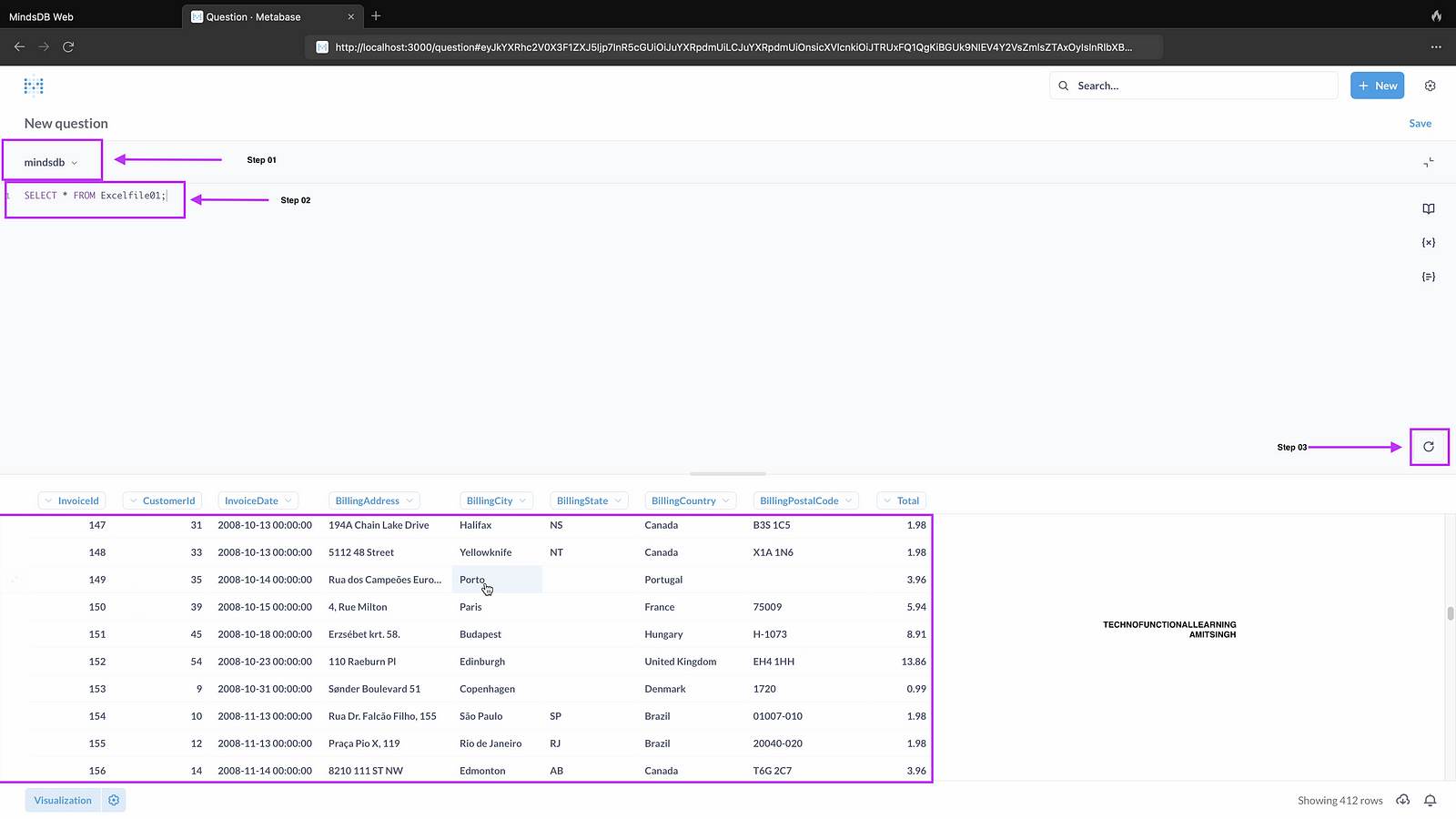Open visualization settings gear icon

pos(114,800)
